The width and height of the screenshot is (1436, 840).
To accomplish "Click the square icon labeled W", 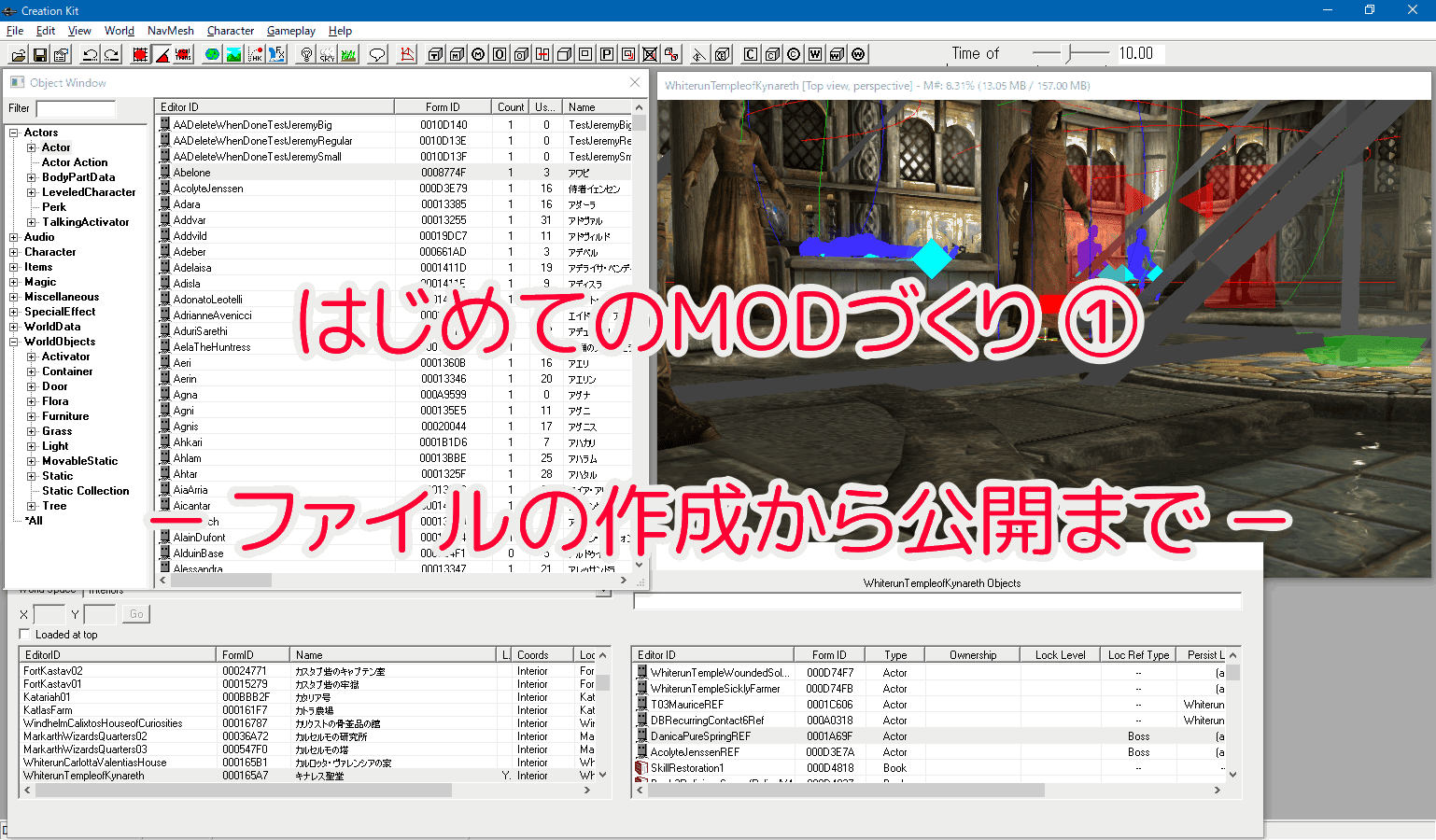I will point(815,54).
